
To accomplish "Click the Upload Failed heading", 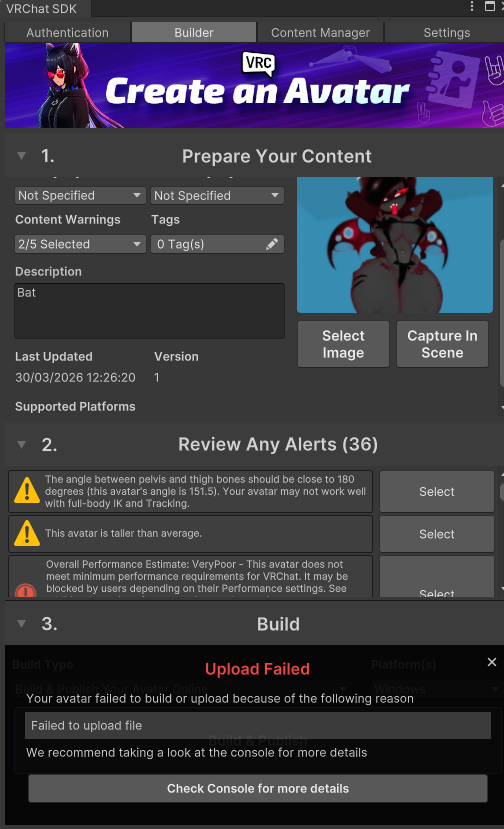I will (x=258, y=669).
